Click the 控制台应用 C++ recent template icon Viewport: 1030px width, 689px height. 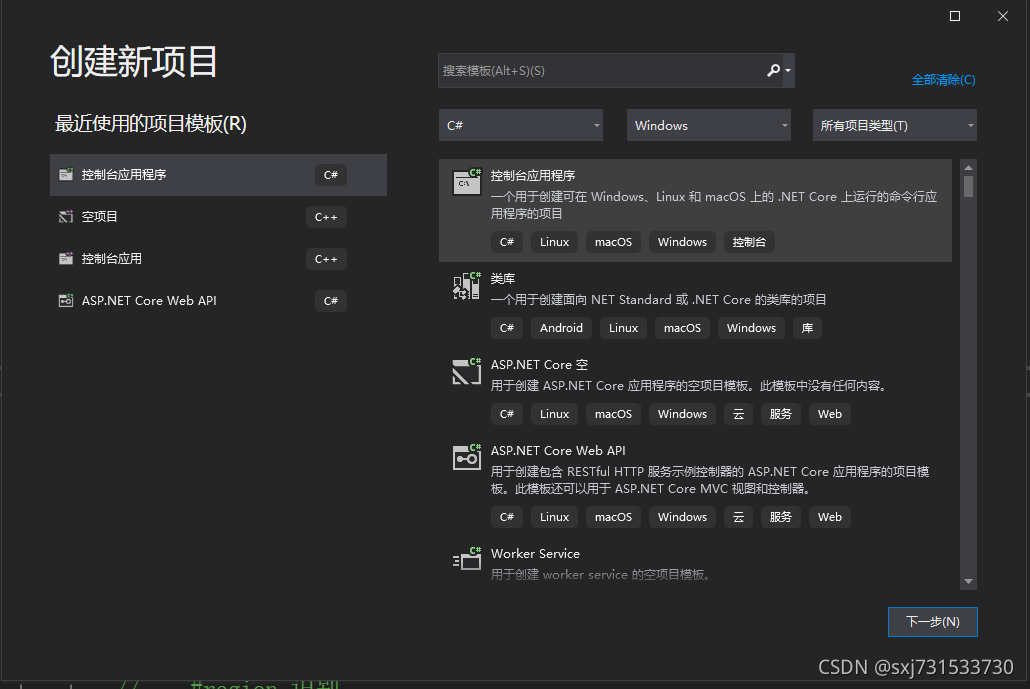[66, 259]
